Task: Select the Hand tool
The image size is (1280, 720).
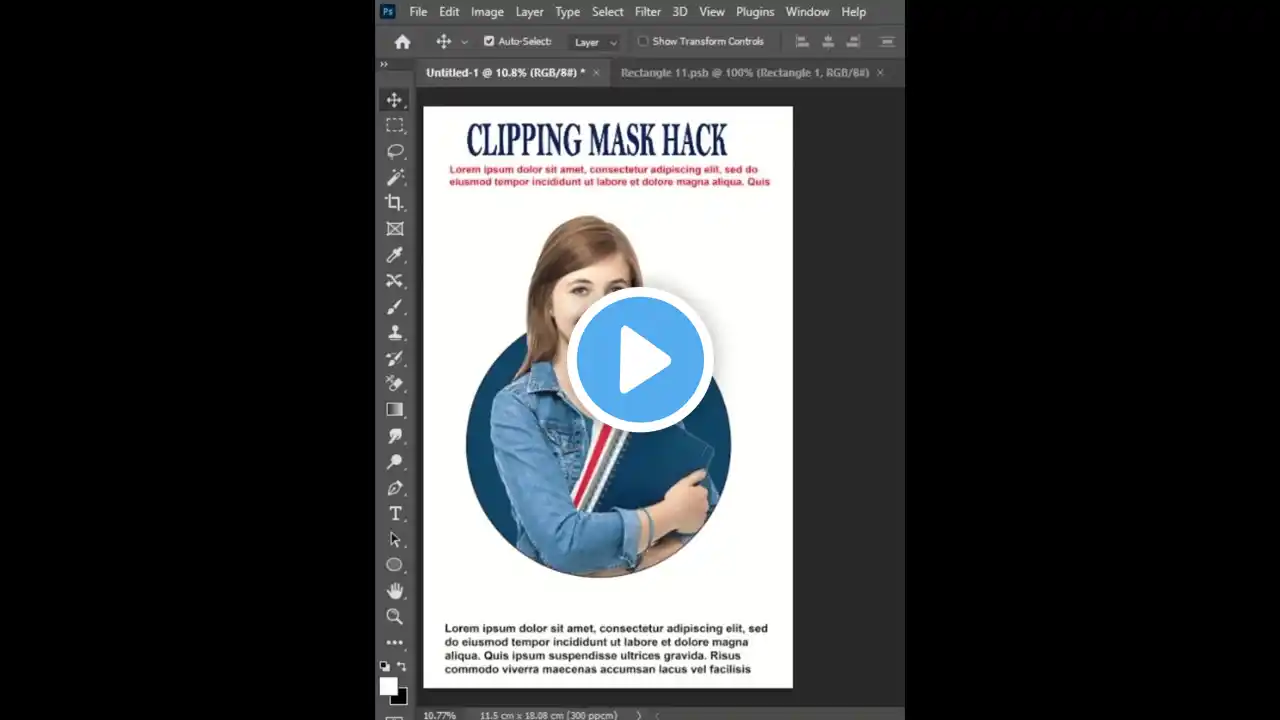Action: [395, 591]
